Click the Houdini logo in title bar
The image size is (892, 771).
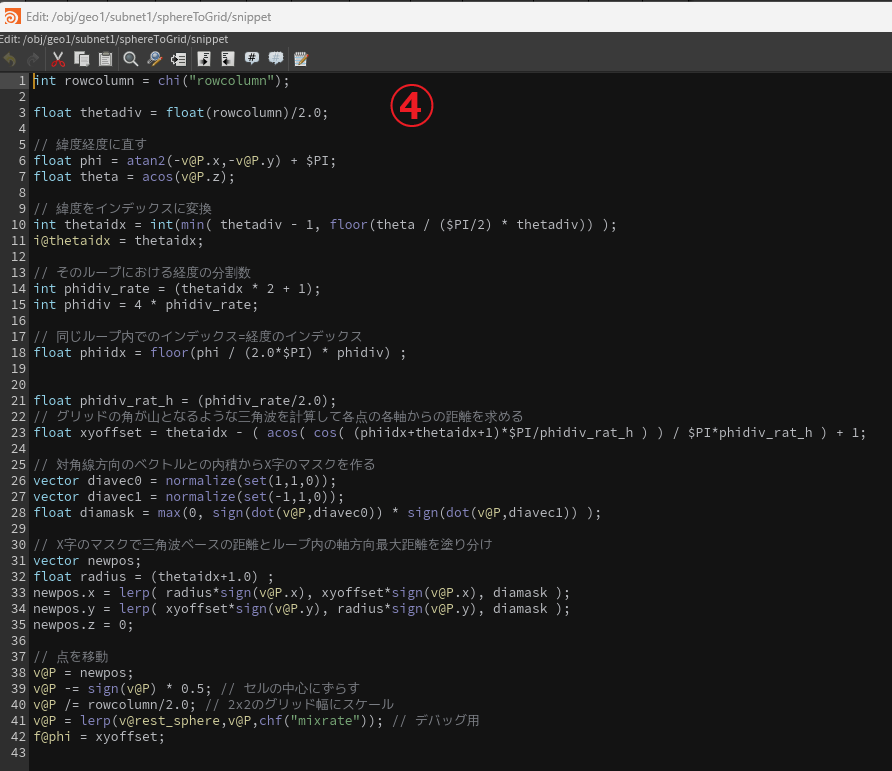(11, 17)
